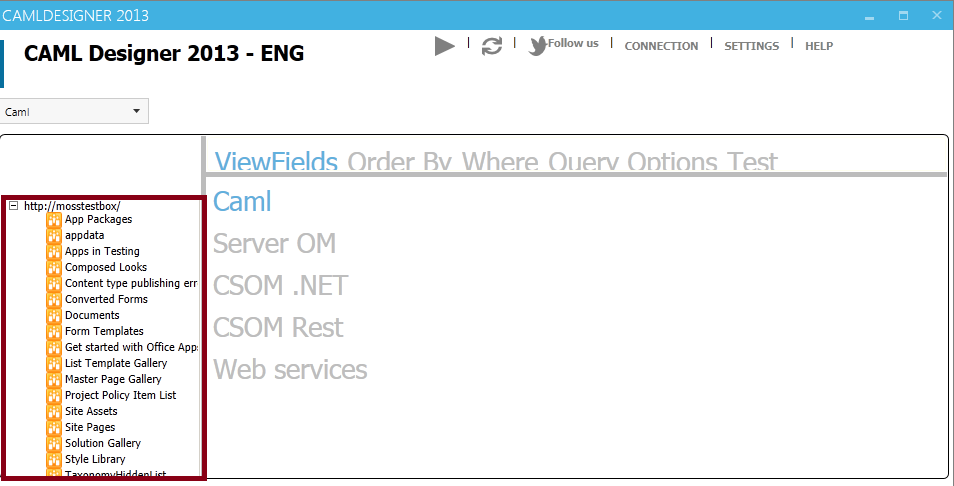Collapse the http://mosstestbox/ tree node
Screen dimensions: 954x486
pyautogui.click(x=13, y=206)
